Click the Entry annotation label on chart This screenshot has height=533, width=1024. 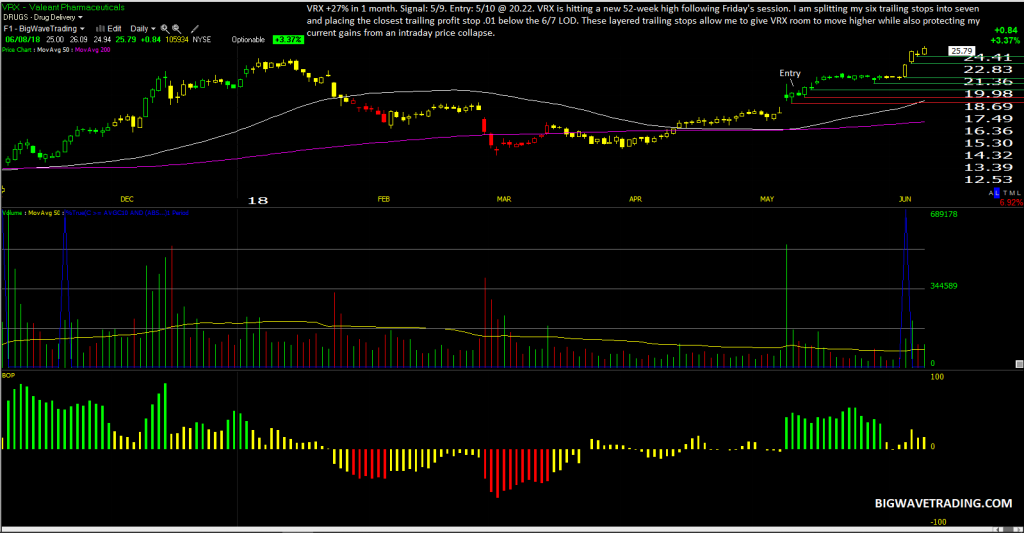[x=790, y=73]
